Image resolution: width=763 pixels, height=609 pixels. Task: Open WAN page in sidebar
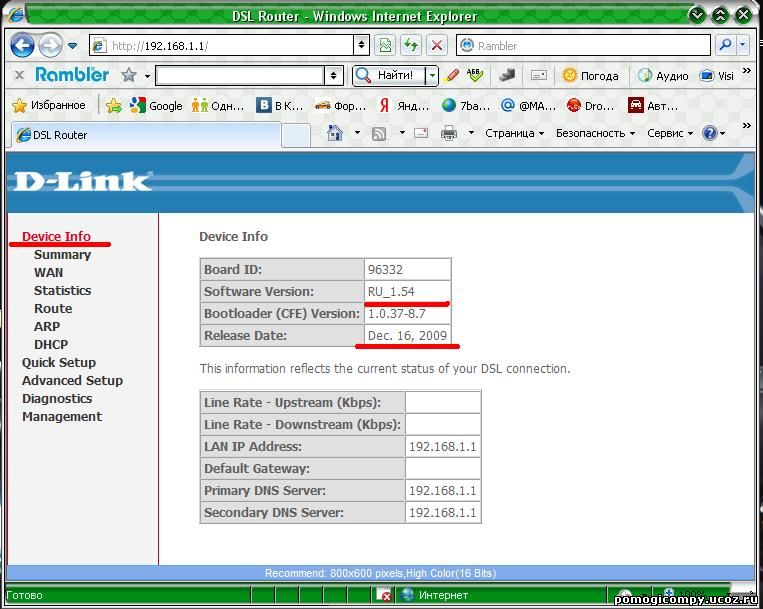coord(49,272)
